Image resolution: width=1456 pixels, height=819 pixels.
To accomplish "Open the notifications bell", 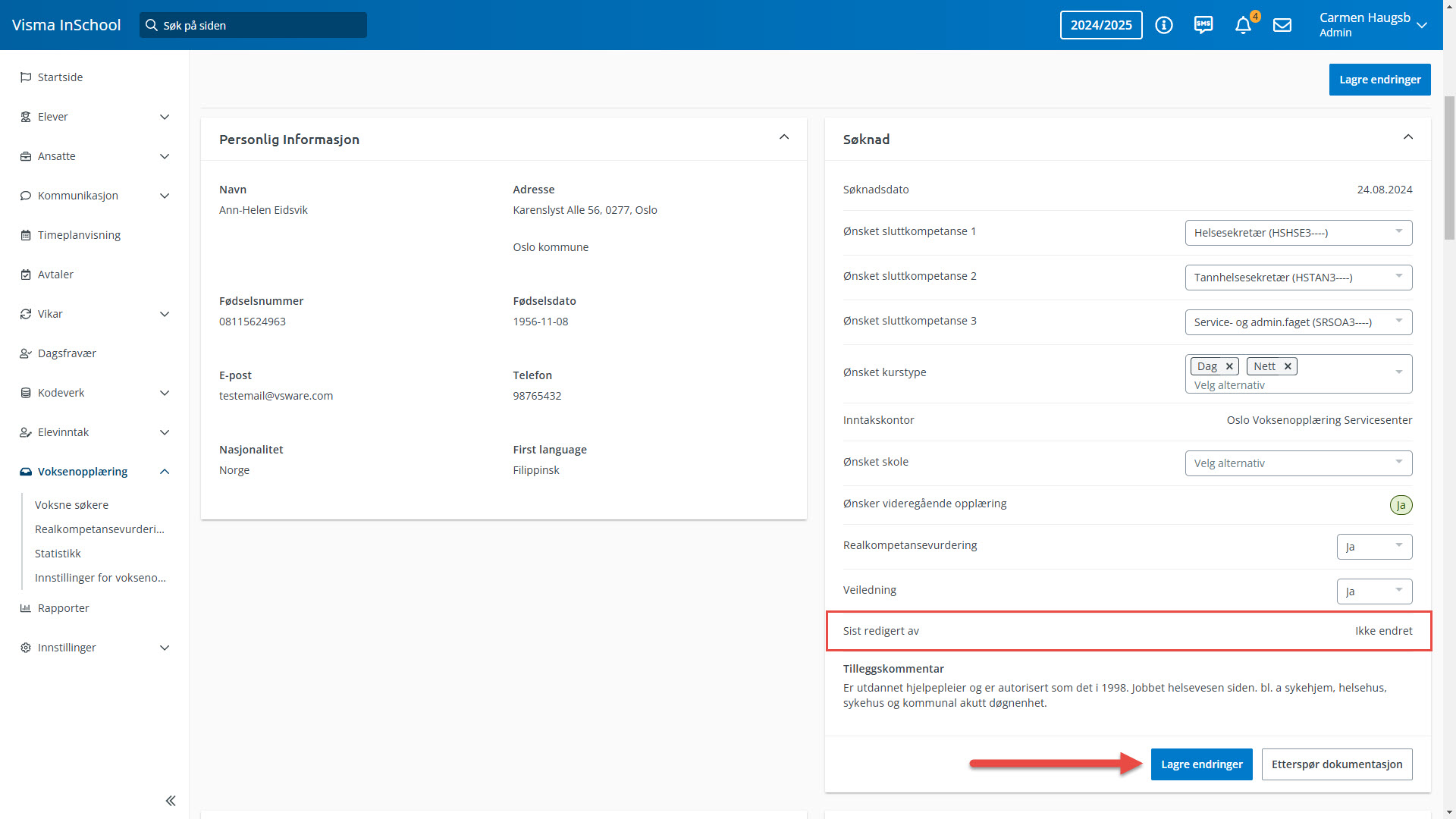I will pyautogui.click(x=1243, y=25).
